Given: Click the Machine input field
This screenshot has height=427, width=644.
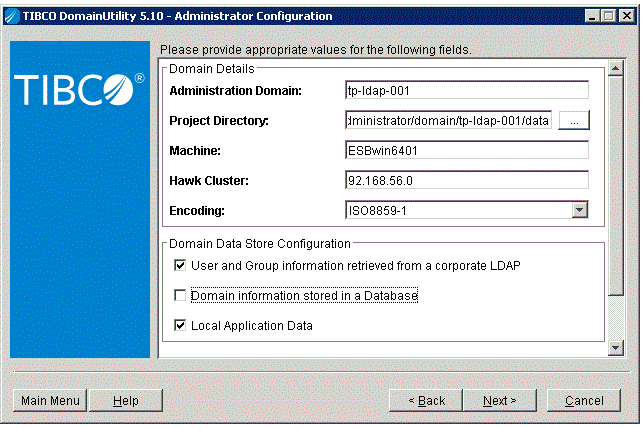Looking at the screenshot, I should (467, 150).
